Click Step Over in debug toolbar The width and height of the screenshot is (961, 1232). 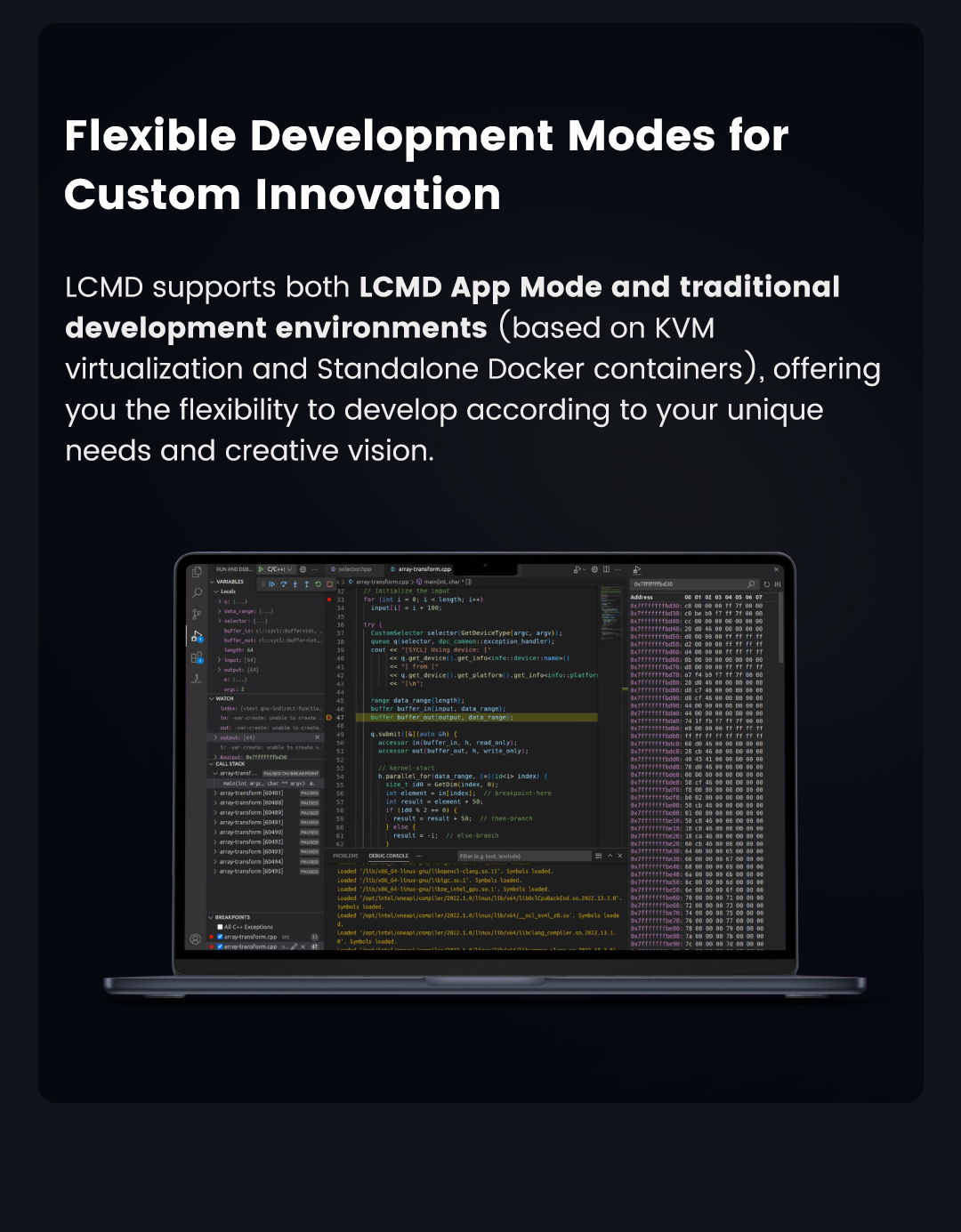284,584
